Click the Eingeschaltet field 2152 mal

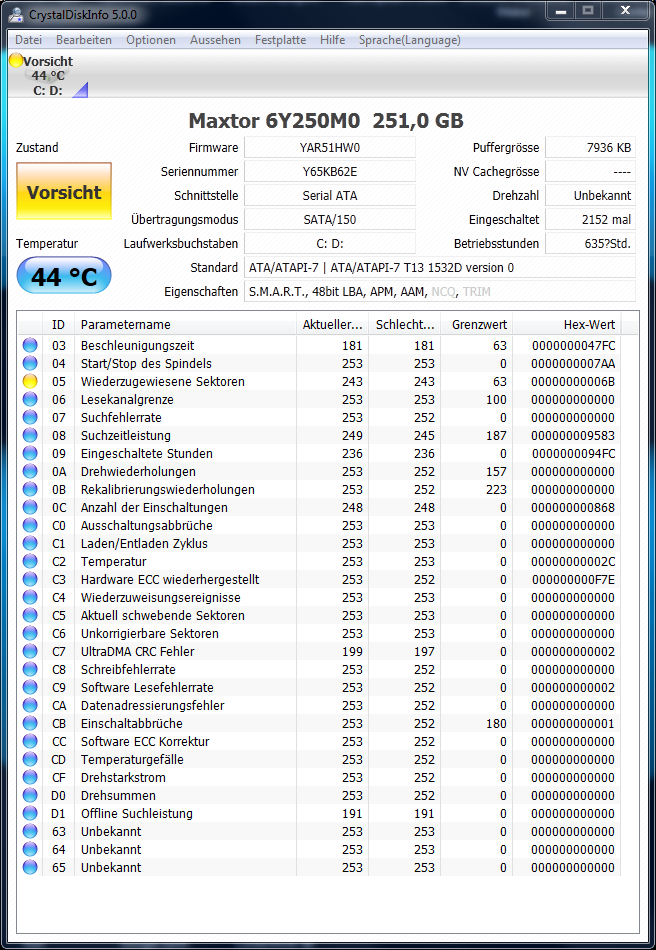pyautogui.click(x=591, y=219)
